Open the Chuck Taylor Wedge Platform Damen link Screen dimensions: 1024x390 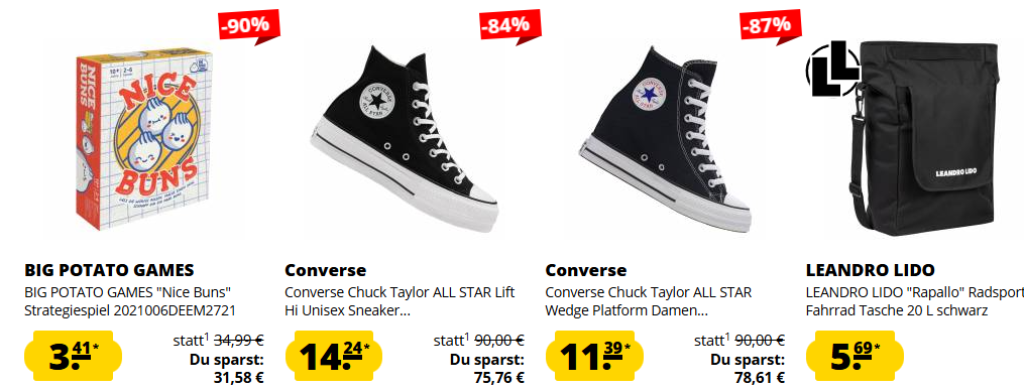click(648, 301)
